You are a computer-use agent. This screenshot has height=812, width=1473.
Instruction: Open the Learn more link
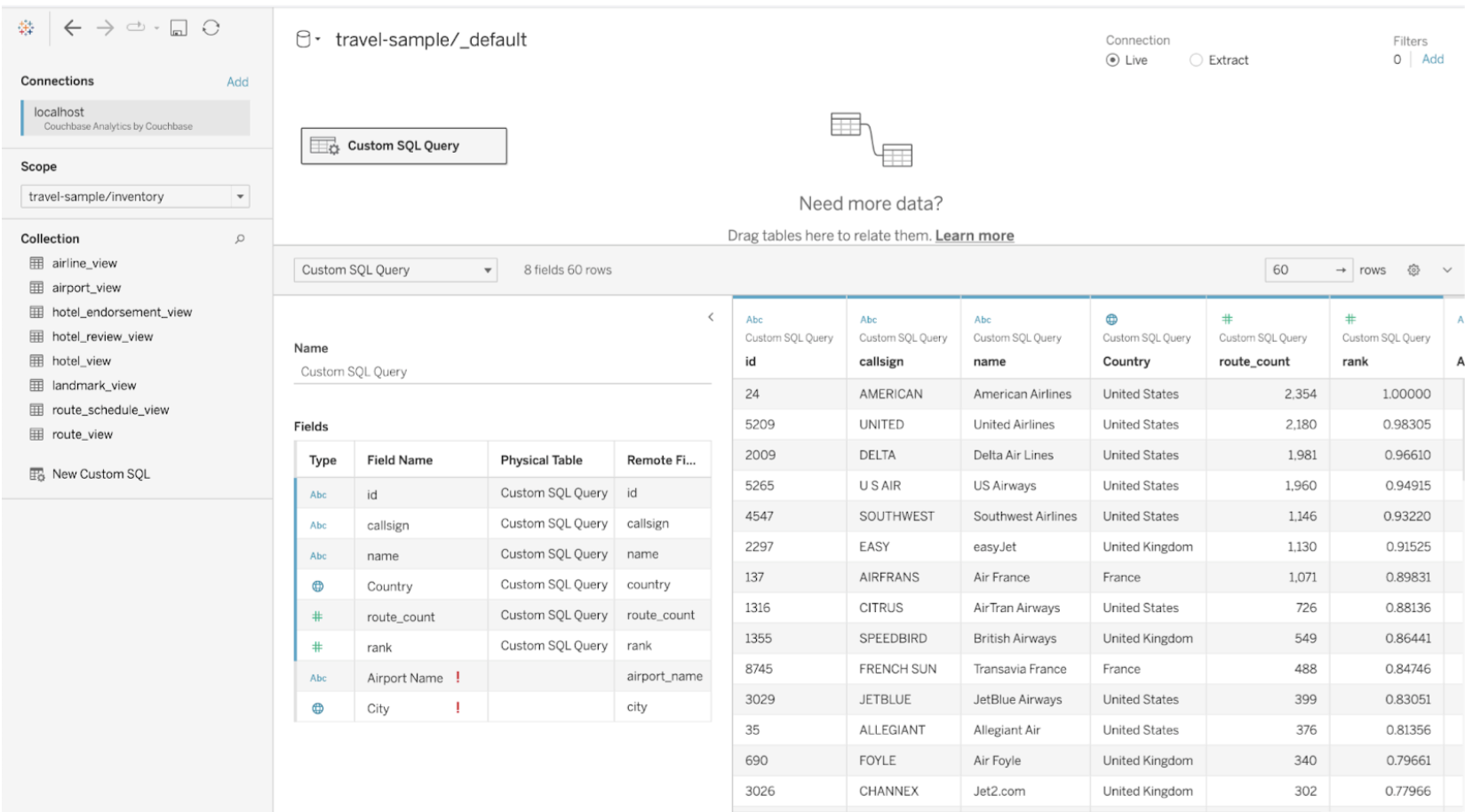coord(975,235)
